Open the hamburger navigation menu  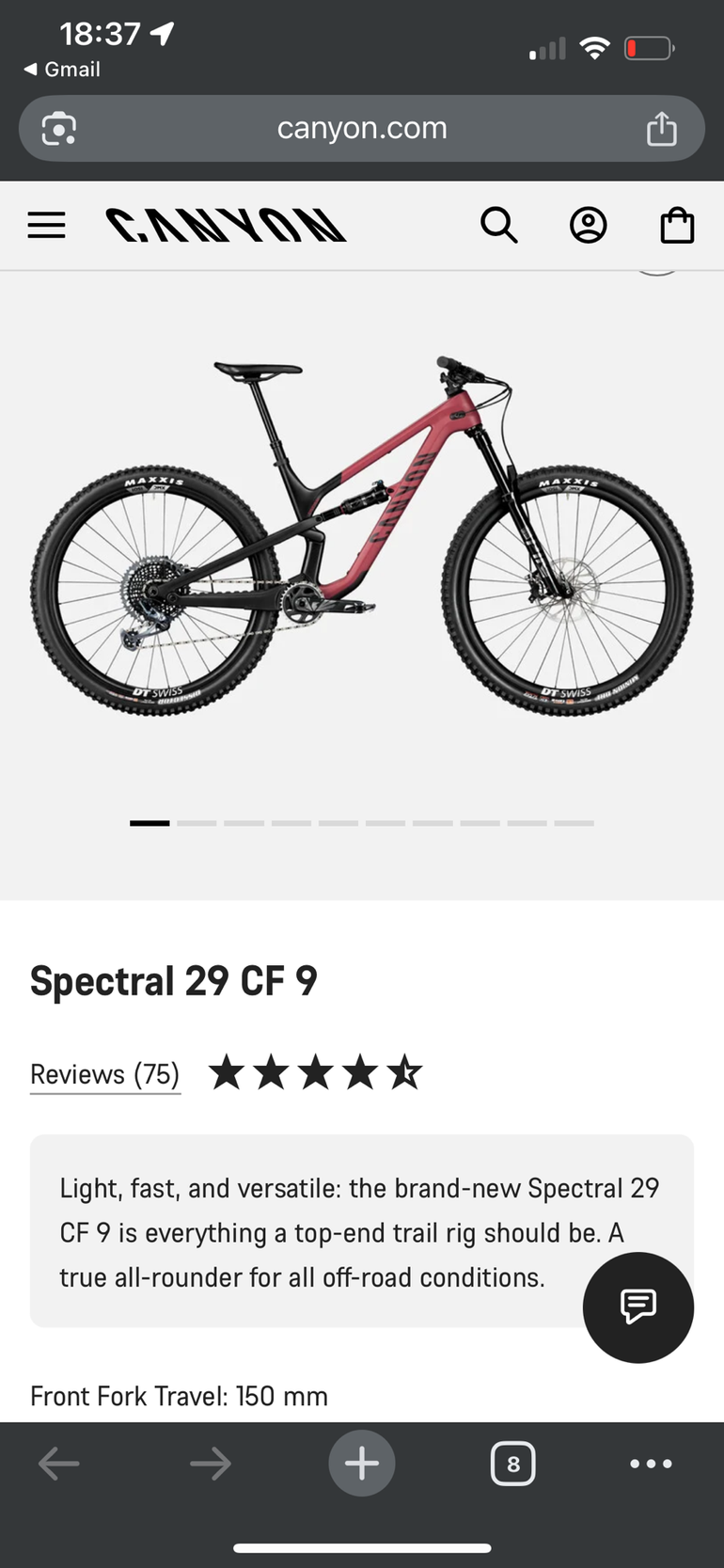46,226
